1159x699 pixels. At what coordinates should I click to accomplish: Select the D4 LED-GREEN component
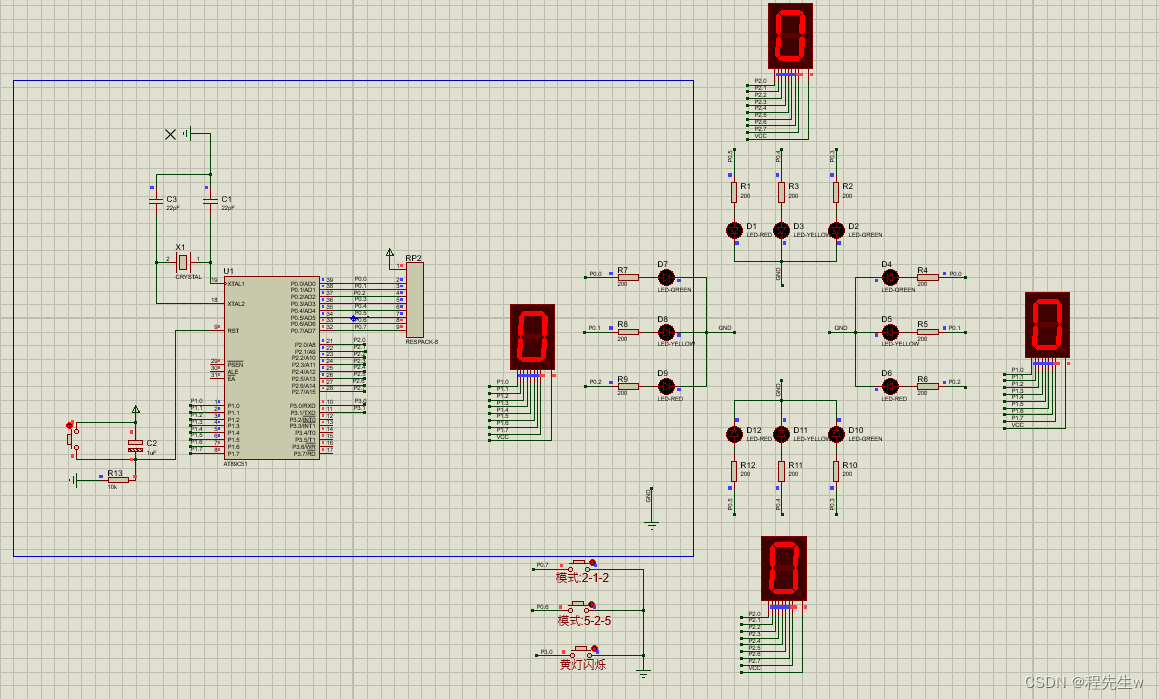tap(890, 277)
